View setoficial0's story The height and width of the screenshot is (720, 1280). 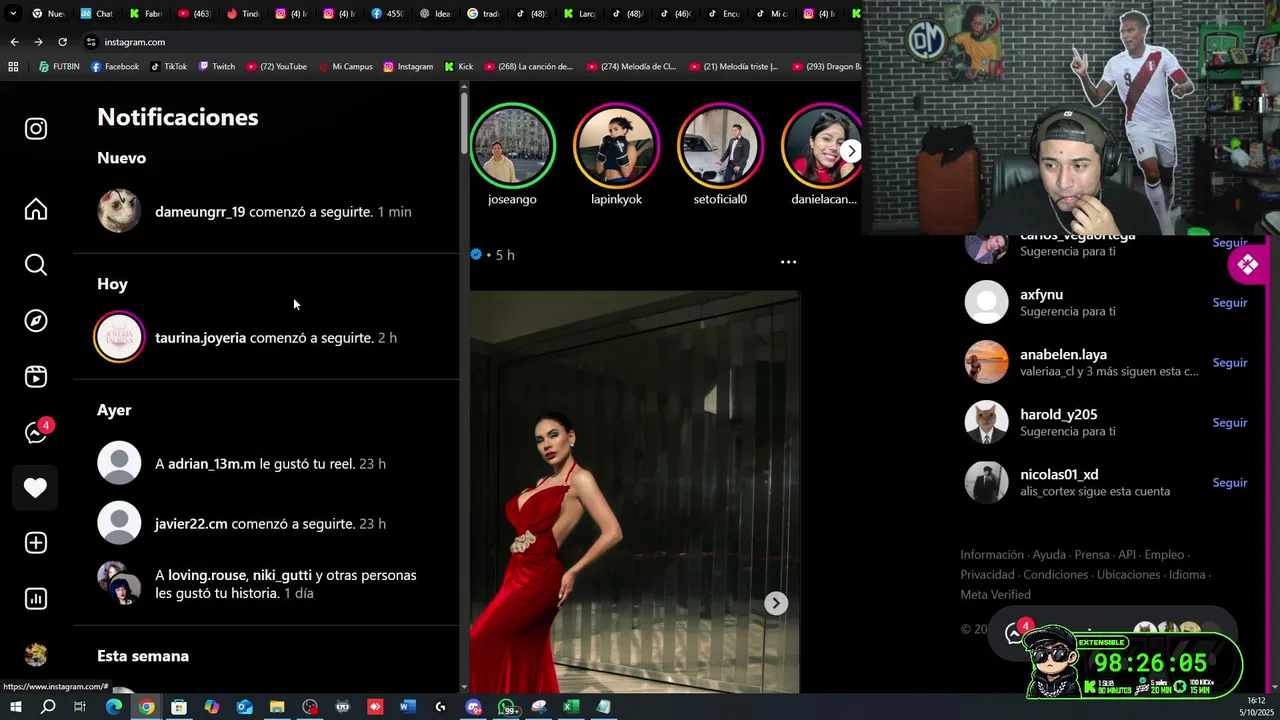720,146
